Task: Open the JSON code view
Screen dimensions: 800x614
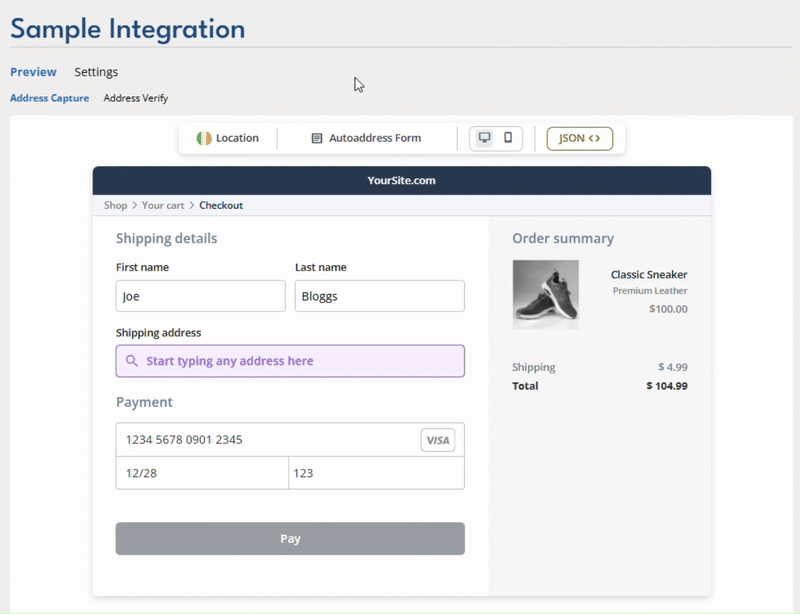Action: 579,138
